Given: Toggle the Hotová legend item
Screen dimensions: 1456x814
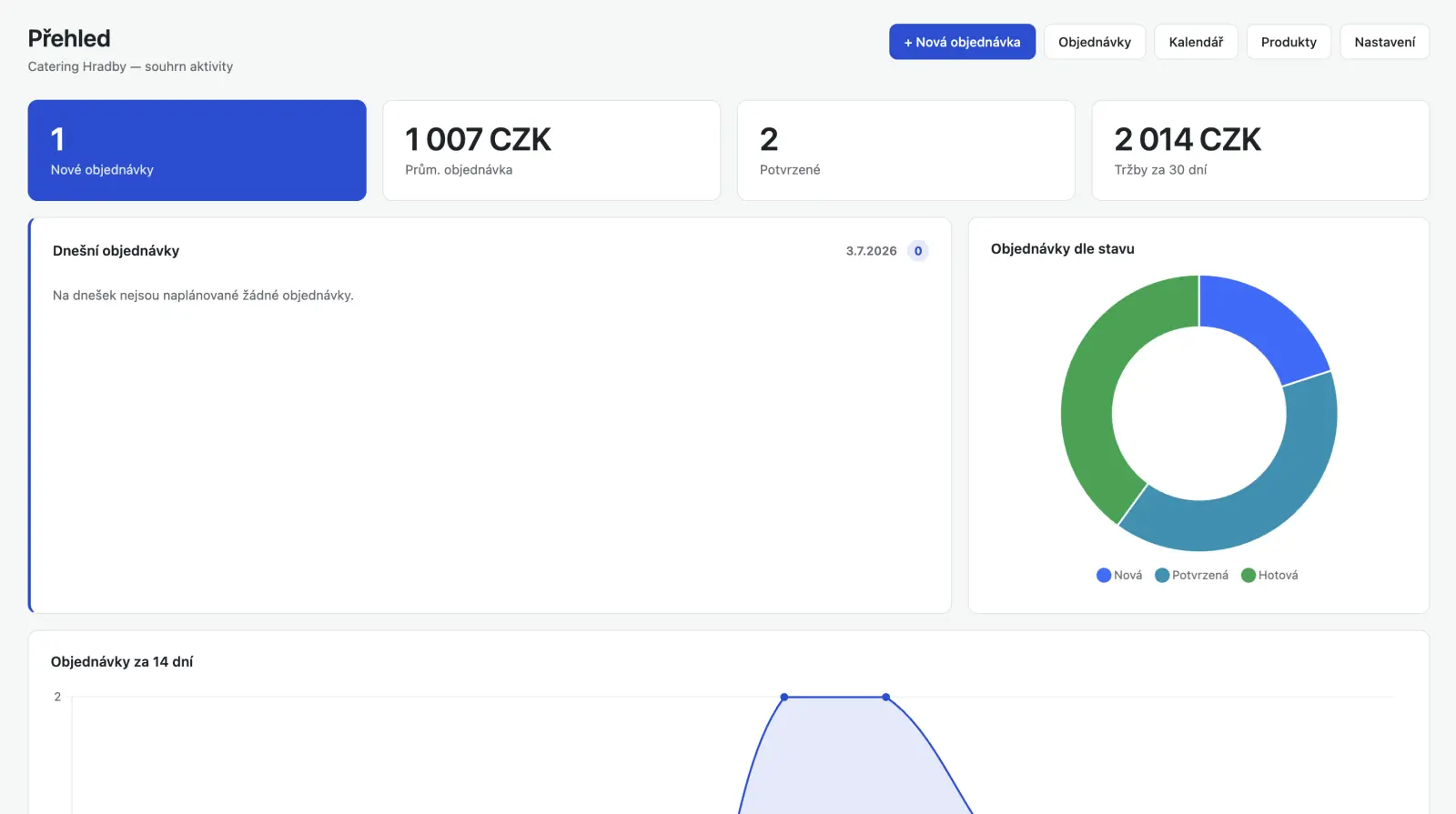Looking at the screenshot, I should coord(1269,575).
